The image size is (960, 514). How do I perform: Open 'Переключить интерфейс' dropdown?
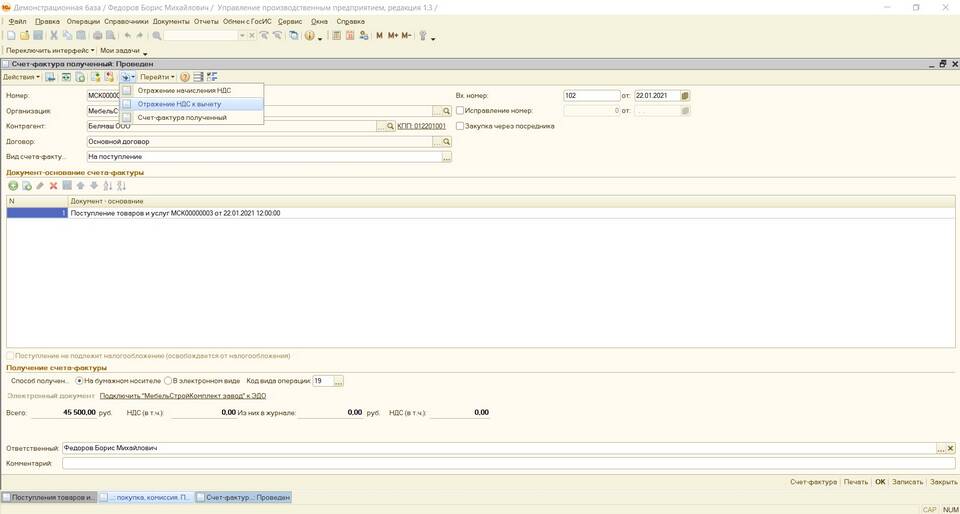pos(50,50)
